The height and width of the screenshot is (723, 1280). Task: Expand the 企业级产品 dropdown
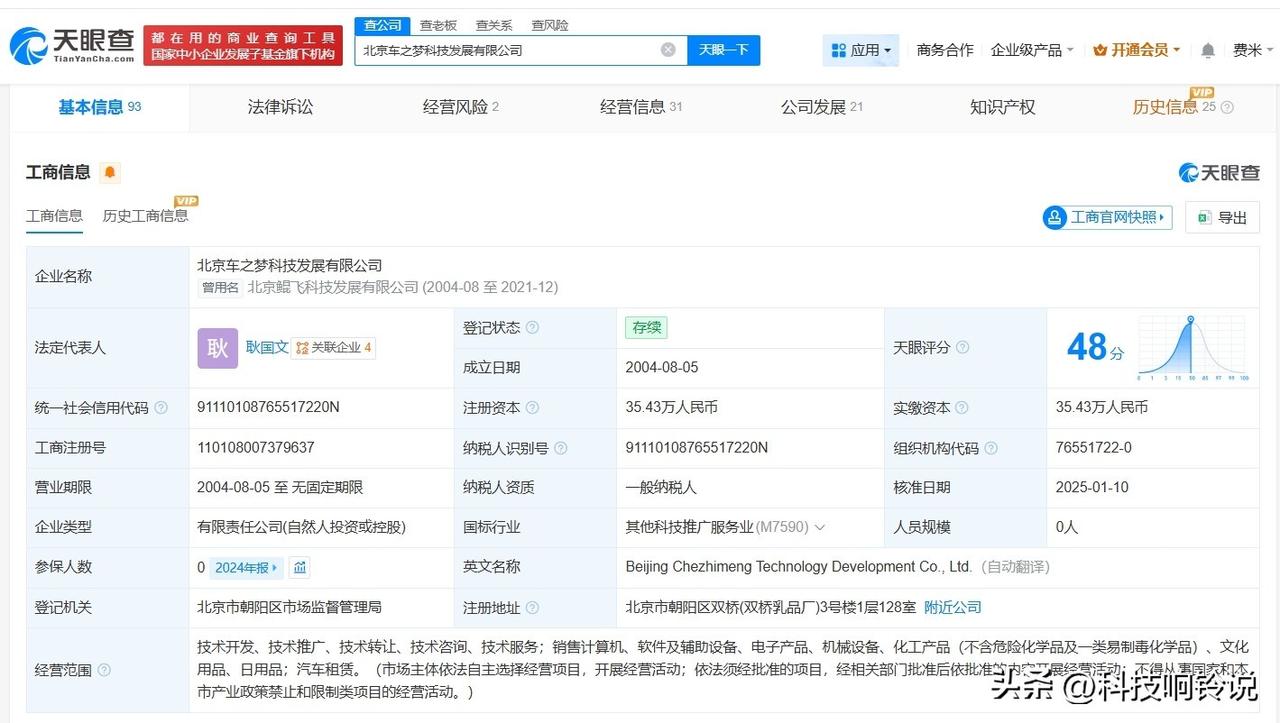pos(1032,50)
